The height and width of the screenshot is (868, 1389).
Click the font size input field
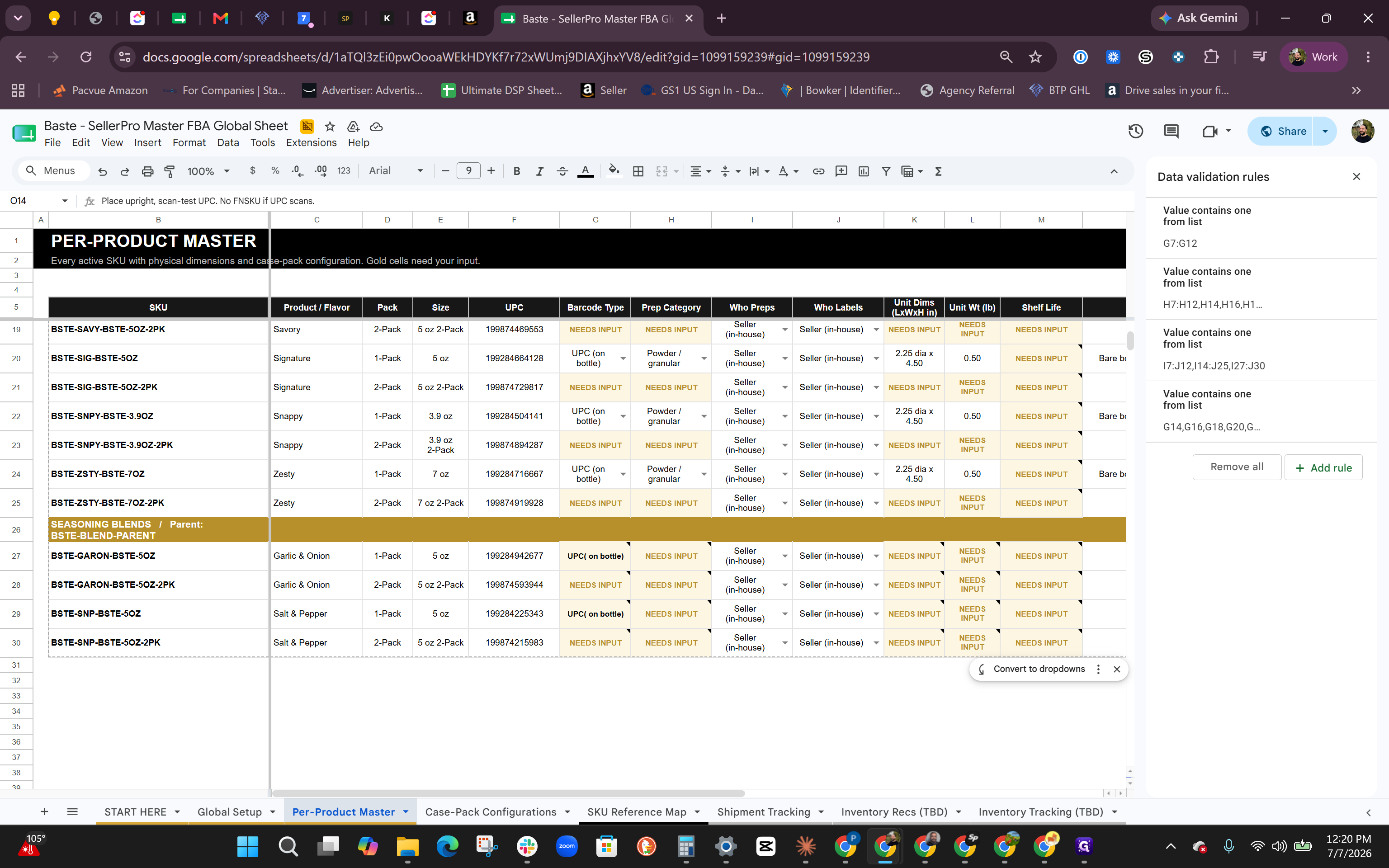coord(468,170)
